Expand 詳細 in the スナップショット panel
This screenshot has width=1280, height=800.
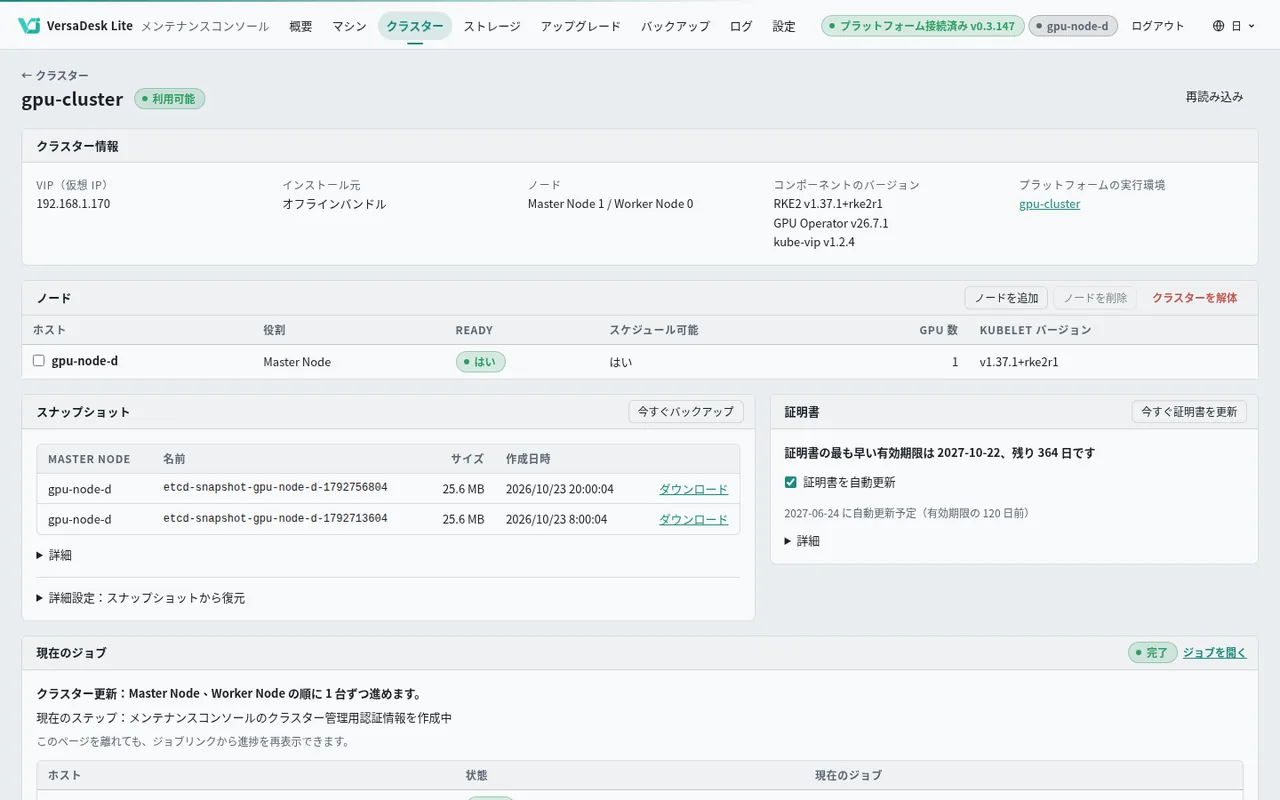click(54, 555)
